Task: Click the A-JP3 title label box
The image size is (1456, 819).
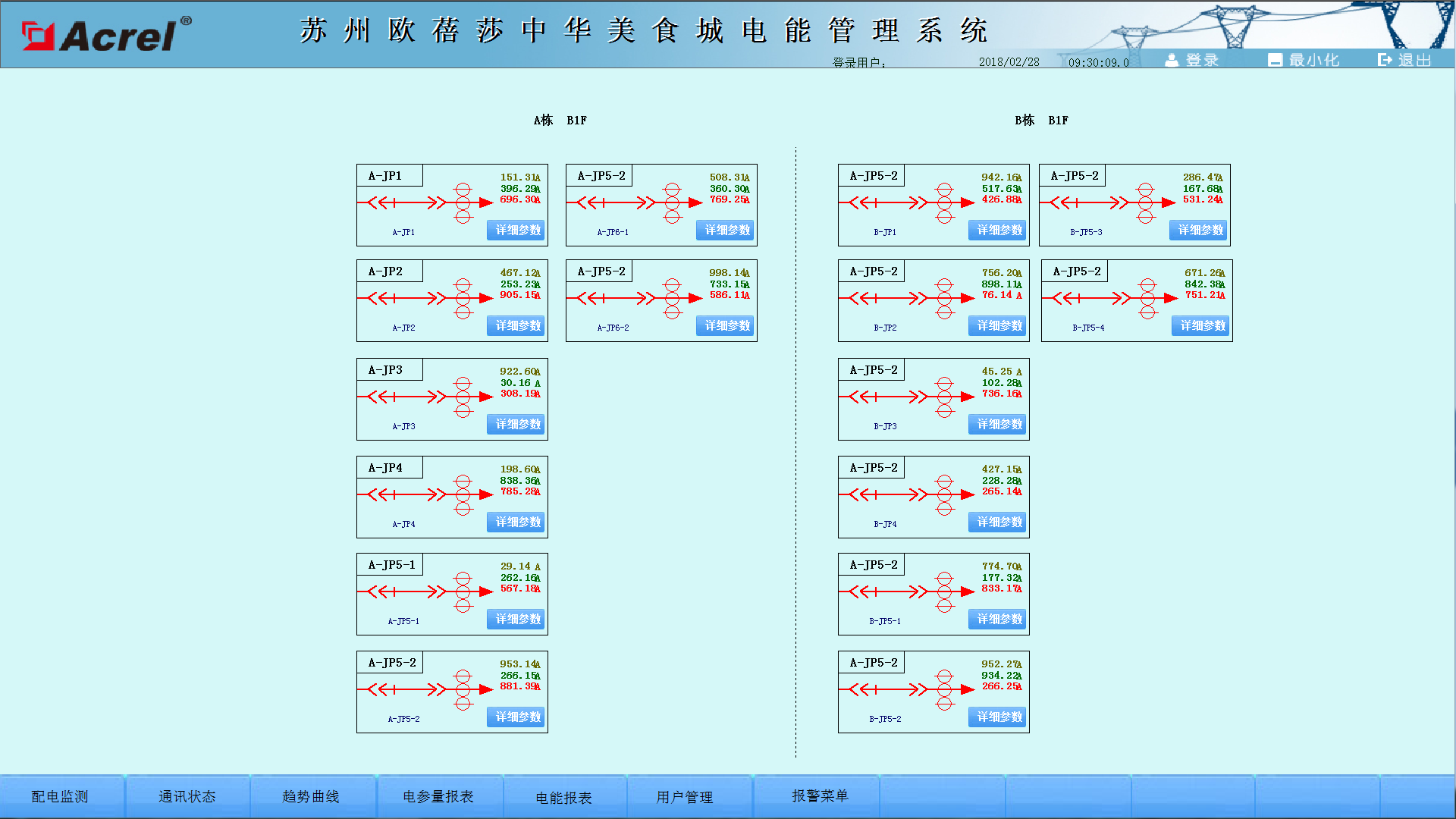Action: click(390, 369)
